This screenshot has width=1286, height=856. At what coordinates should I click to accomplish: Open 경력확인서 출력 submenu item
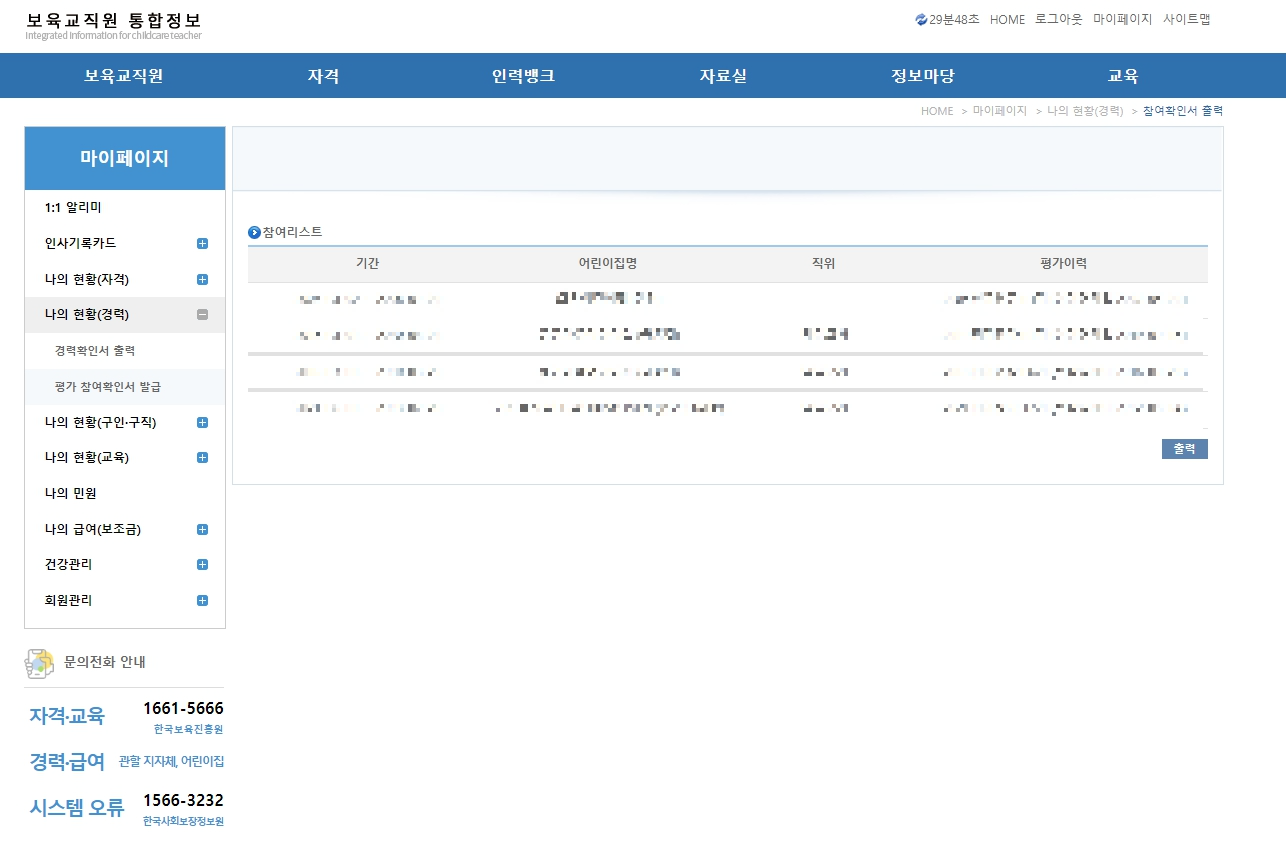(x=95, y=351)
